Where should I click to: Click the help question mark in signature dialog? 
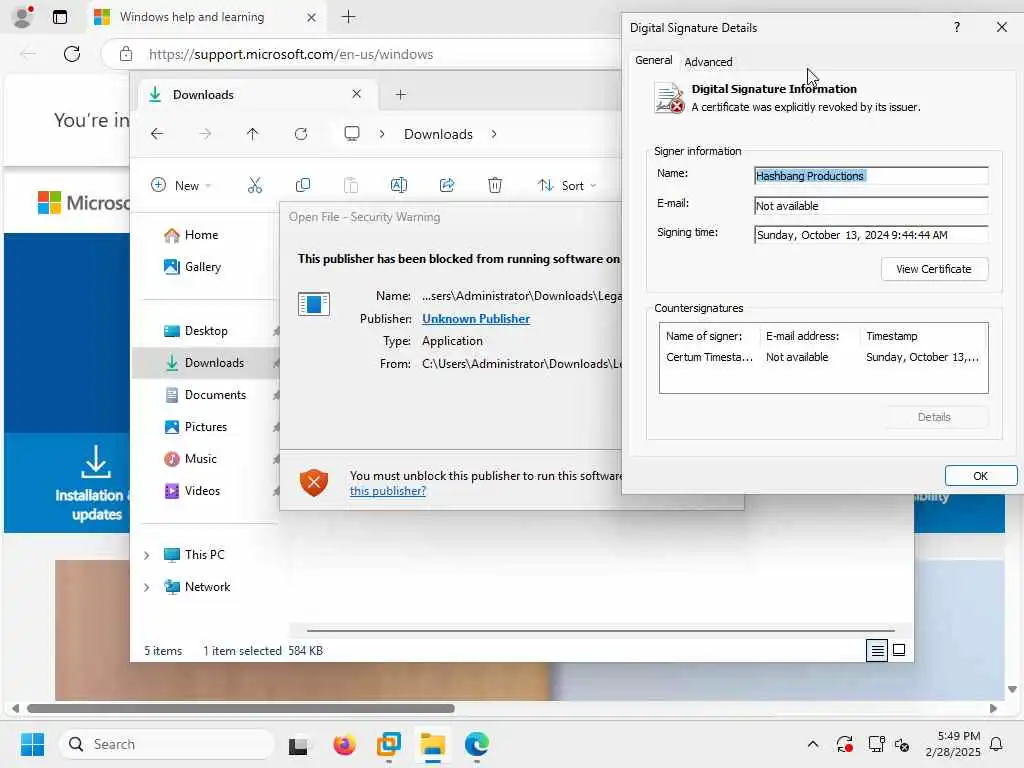click(x=957, y=27)
